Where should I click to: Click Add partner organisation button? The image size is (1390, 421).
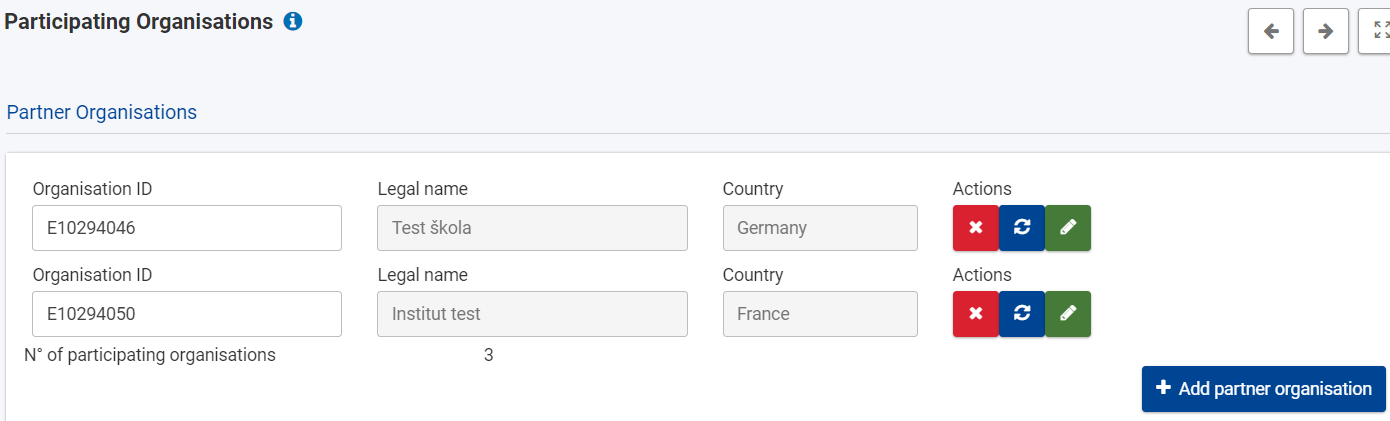click(1263, 389)
